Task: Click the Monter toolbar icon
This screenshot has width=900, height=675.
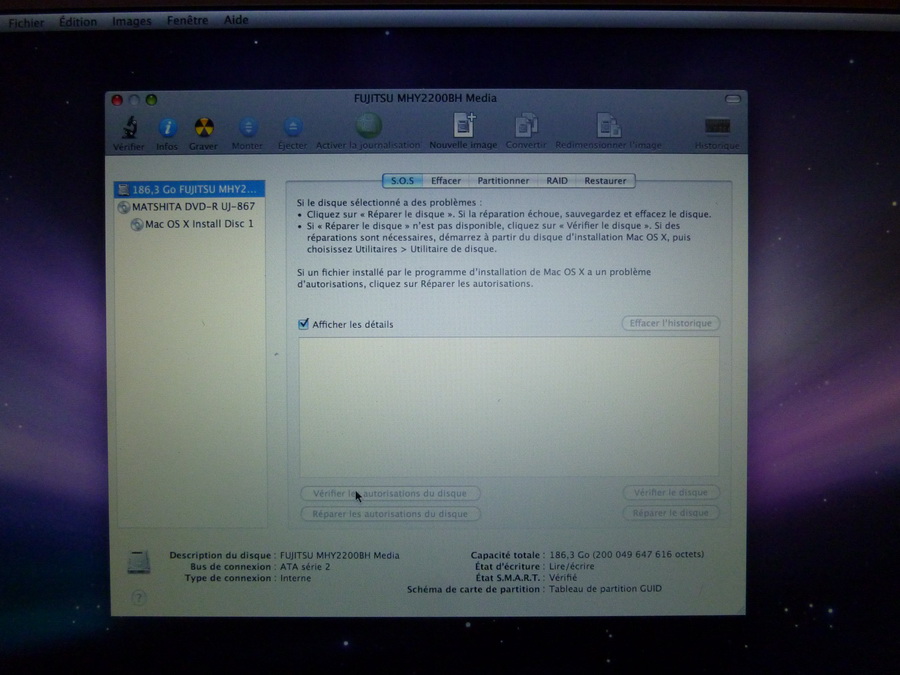Action: [248, 127]
